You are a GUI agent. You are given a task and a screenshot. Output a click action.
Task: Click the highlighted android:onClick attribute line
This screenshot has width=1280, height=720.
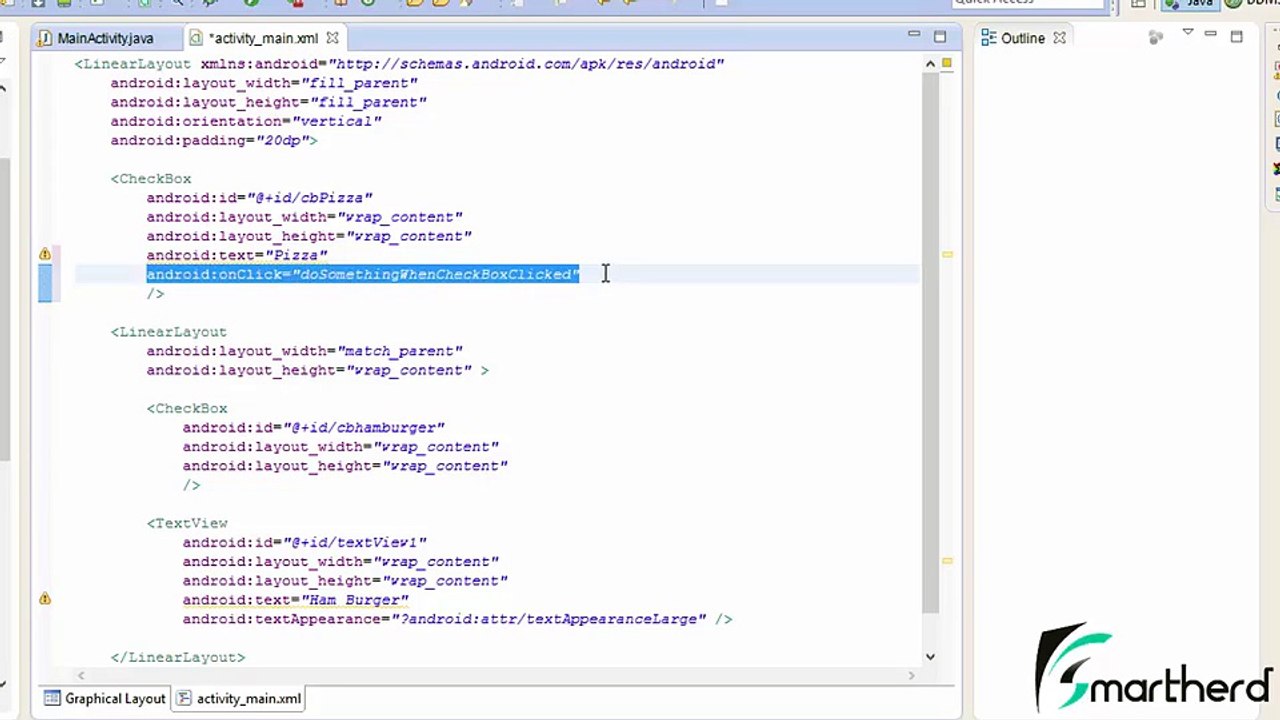point(363,274)
